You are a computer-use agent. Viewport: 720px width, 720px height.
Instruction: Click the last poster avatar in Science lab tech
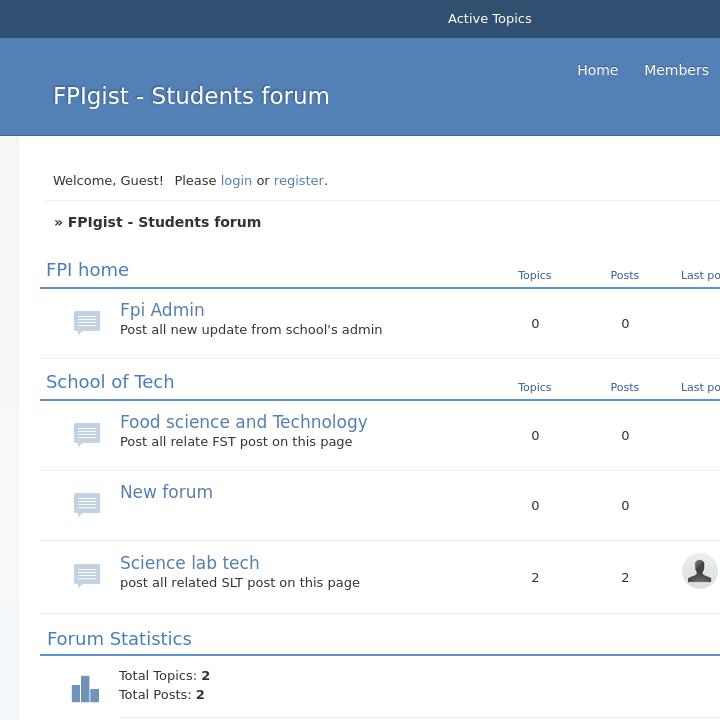699,571
